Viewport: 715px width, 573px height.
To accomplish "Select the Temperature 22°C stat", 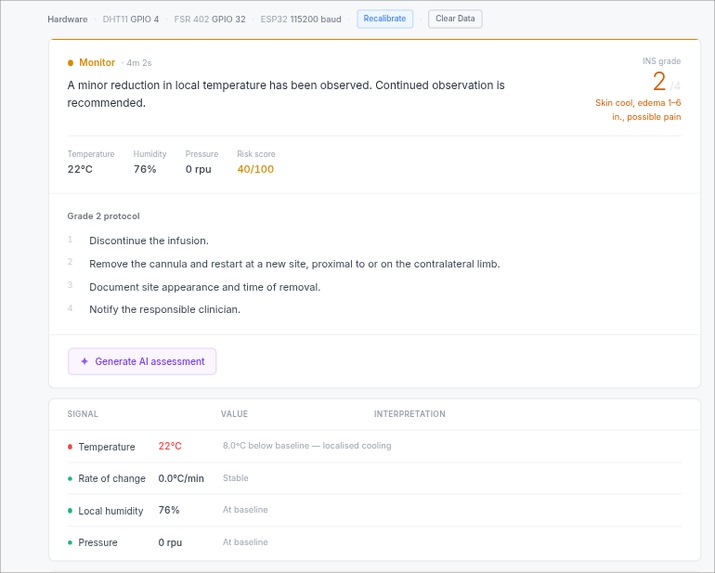I will 82,169.
